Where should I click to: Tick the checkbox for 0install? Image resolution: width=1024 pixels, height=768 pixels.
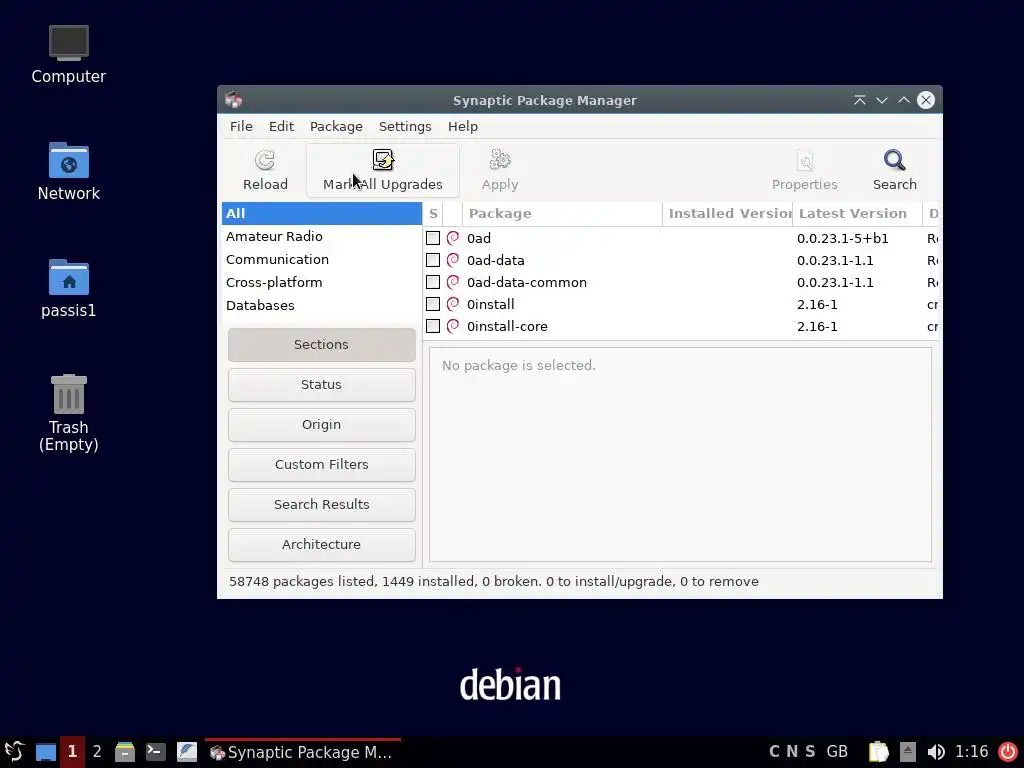pos(432,304)
